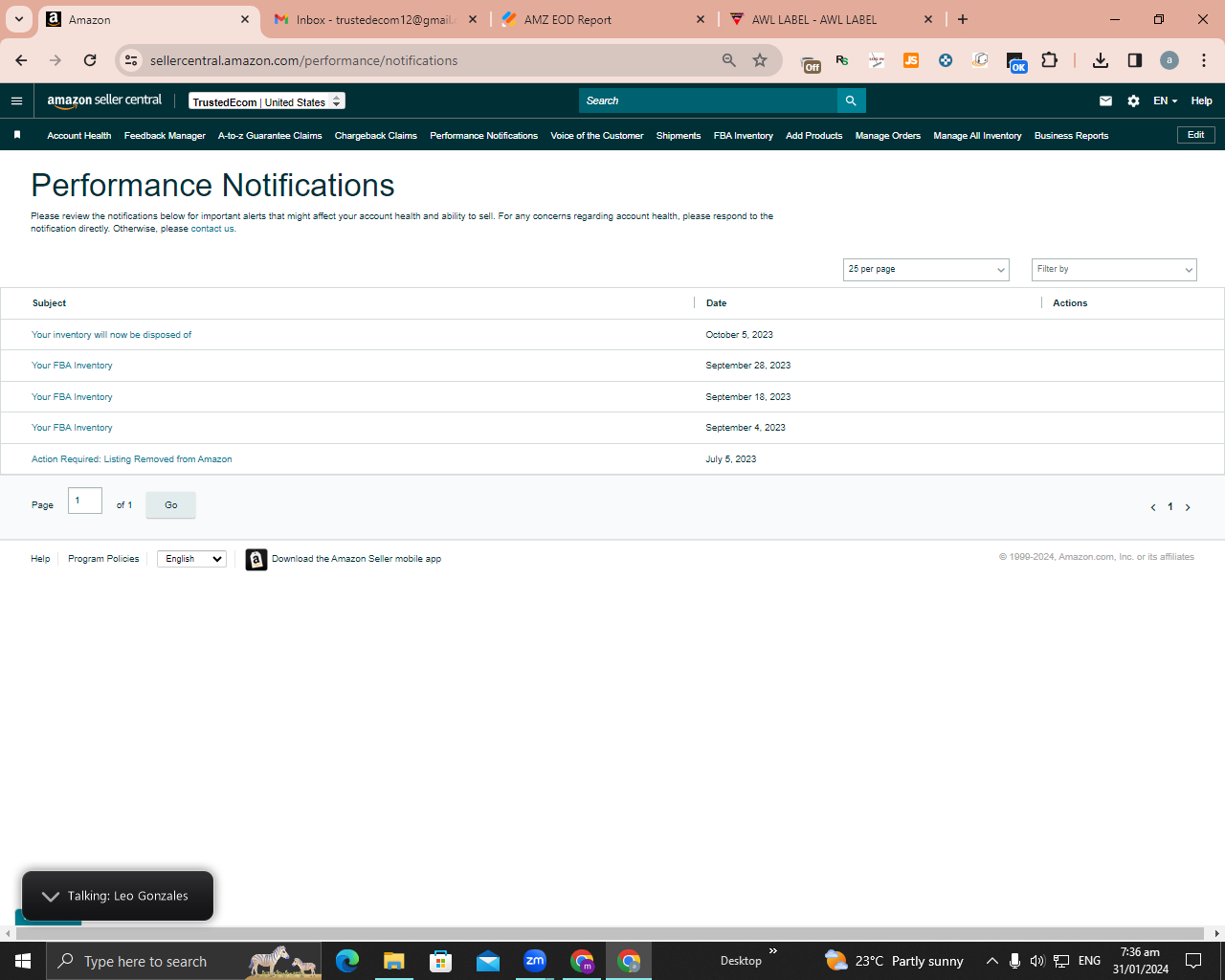1225x980 pixels.
Task: Open Manage Orders in the nav bar
Action: coord(888,136)
